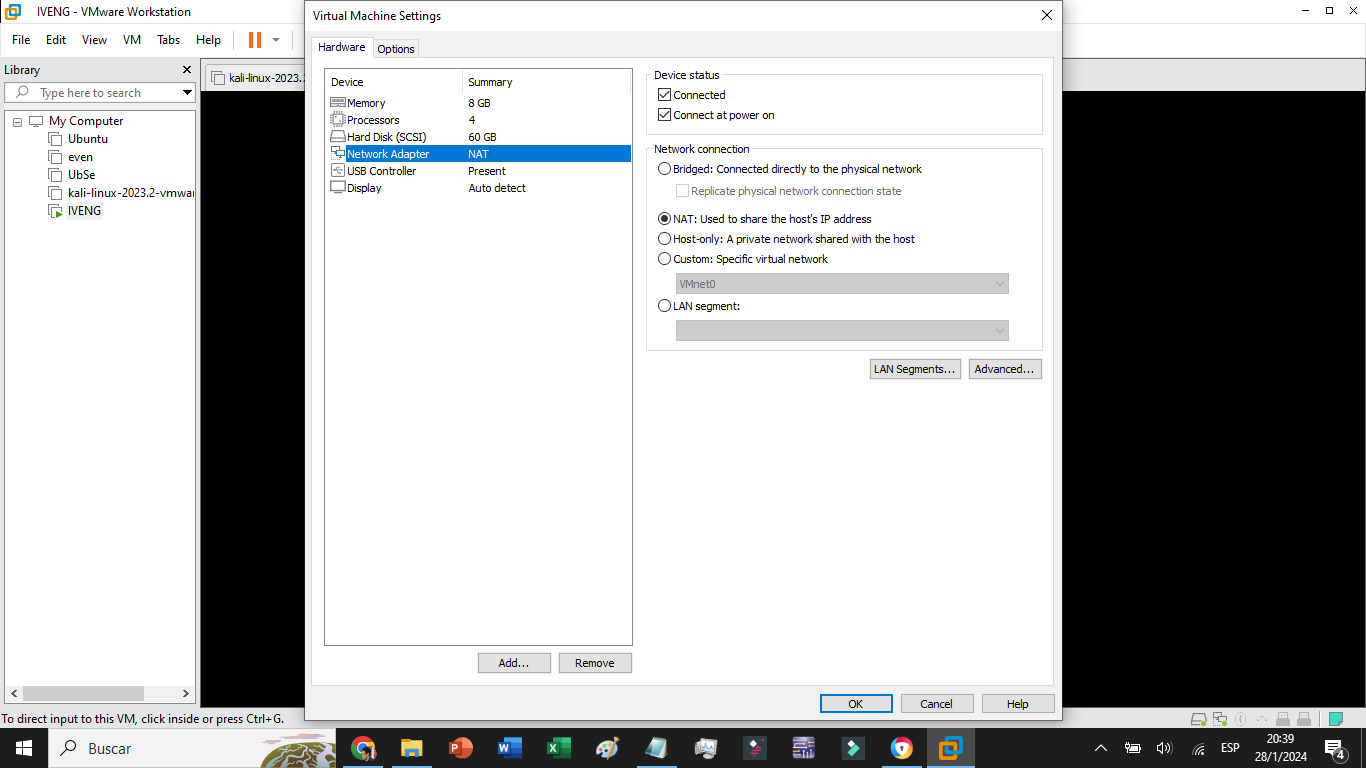This screenshot has width=1366, height=768.
Task: Select NAT network connection option
Action: click(x=664, y=219)
